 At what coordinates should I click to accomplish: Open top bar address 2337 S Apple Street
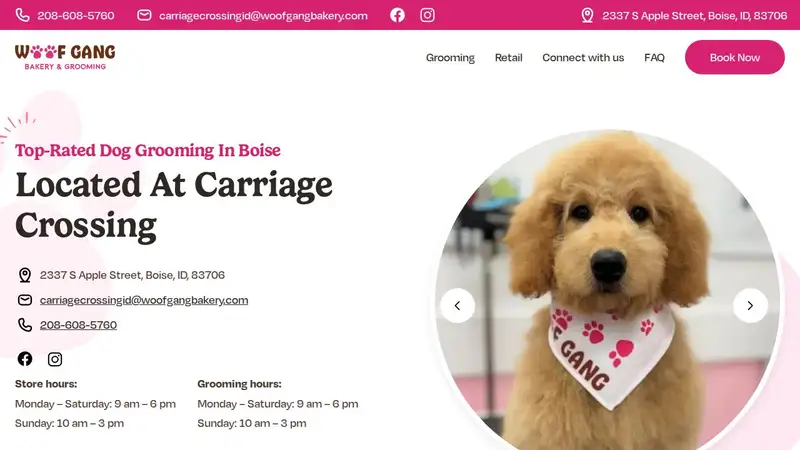(694, 15)
